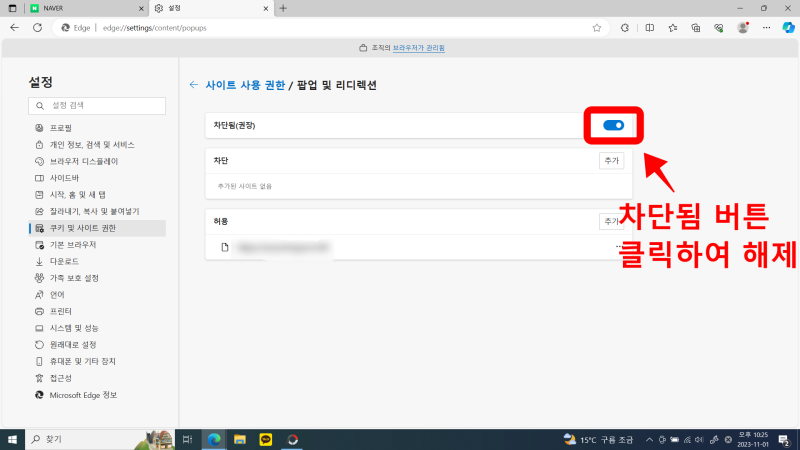Open 다운로드 settings section
This screenshot has width=800, height=450.
97,261
